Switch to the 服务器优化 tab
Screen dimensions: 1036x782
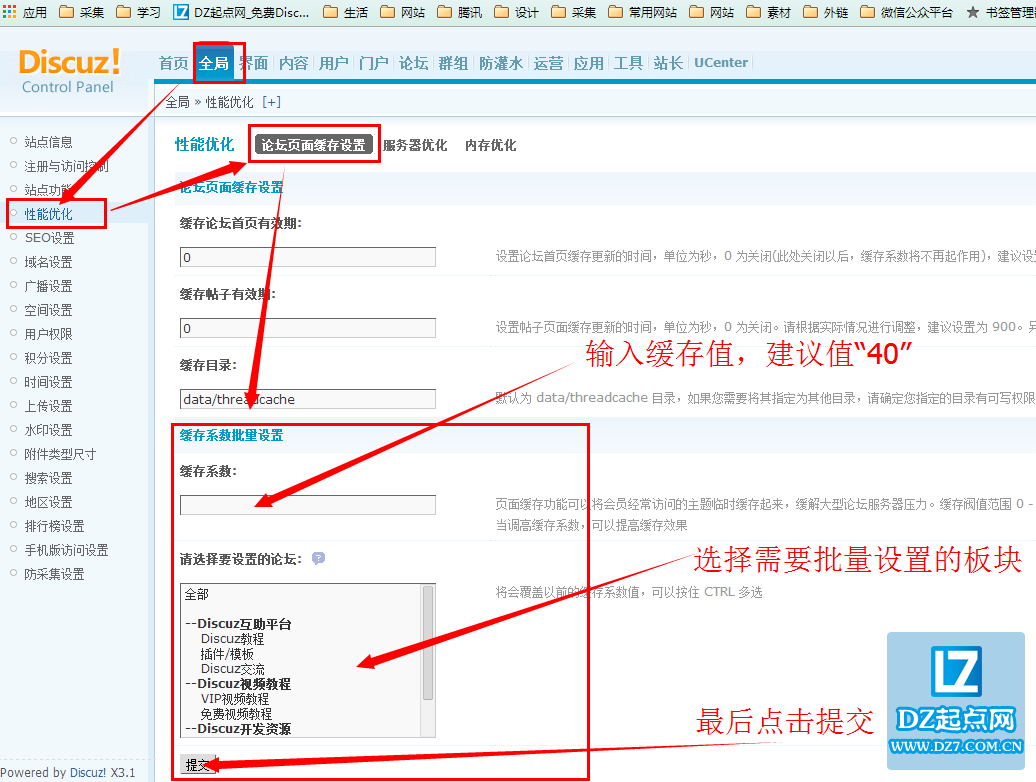coord(415,145)
